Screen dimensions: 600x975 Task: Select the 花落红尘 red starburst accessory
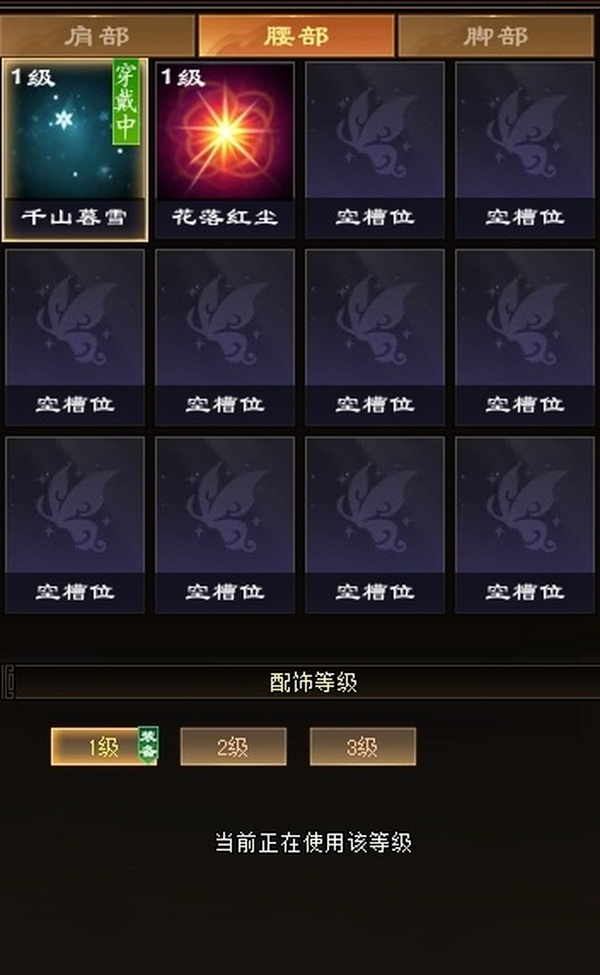(x=224, y=150)
